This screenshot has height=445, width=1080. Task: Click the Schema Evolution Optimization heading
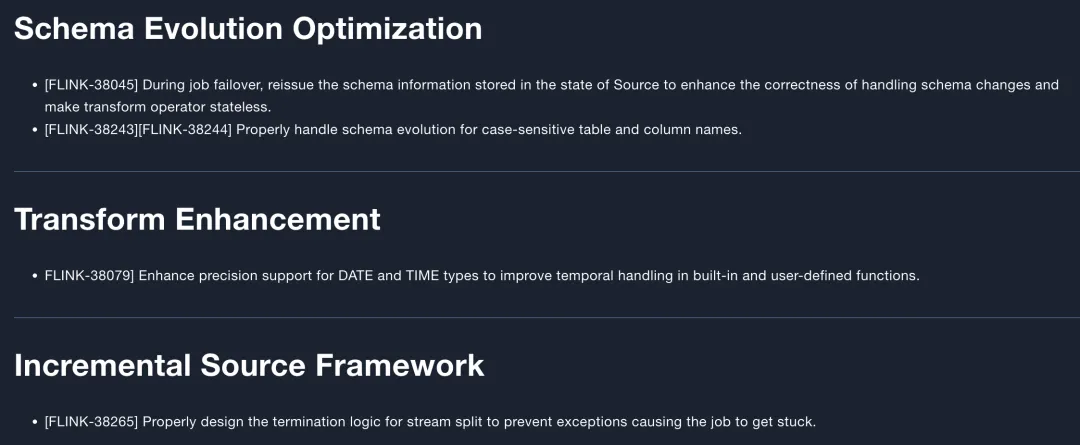tap(248, 28)
